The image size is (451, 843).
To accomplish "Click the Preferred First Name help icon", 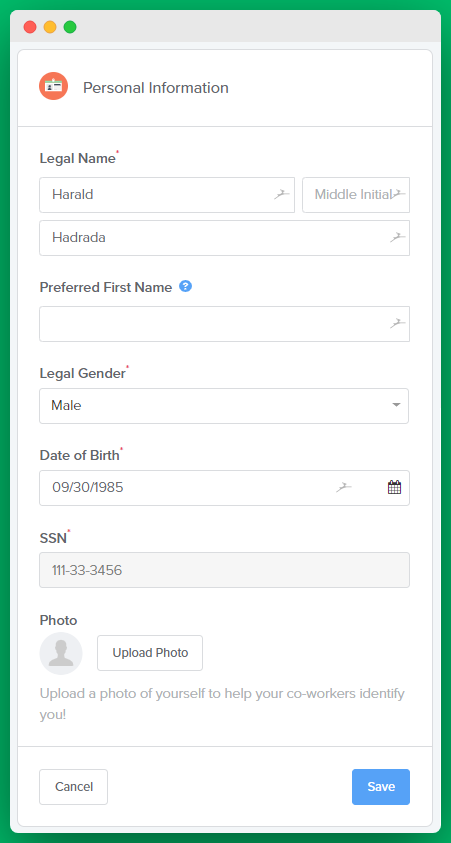I will tap(185, 286).
